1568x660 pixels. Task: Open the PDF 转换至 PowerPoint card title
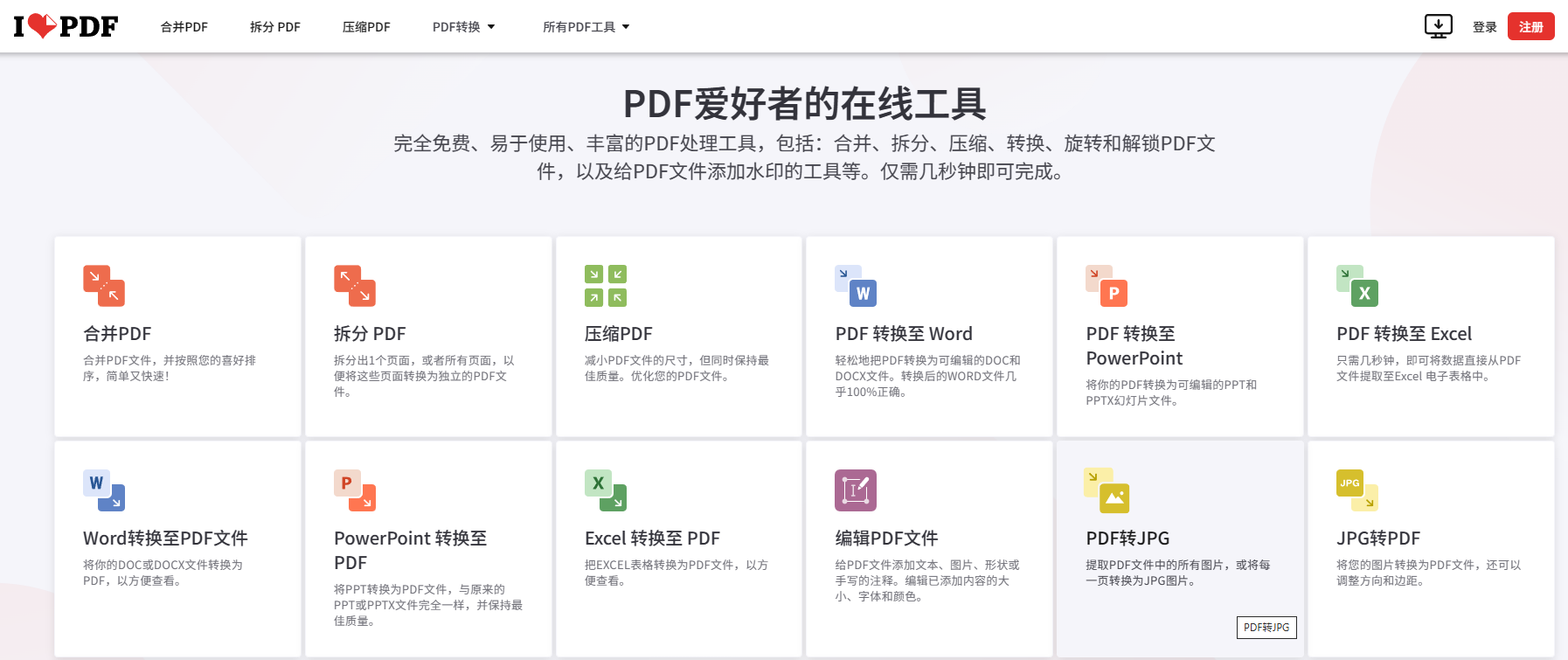pyautogui.click(x=1134, y=346)
